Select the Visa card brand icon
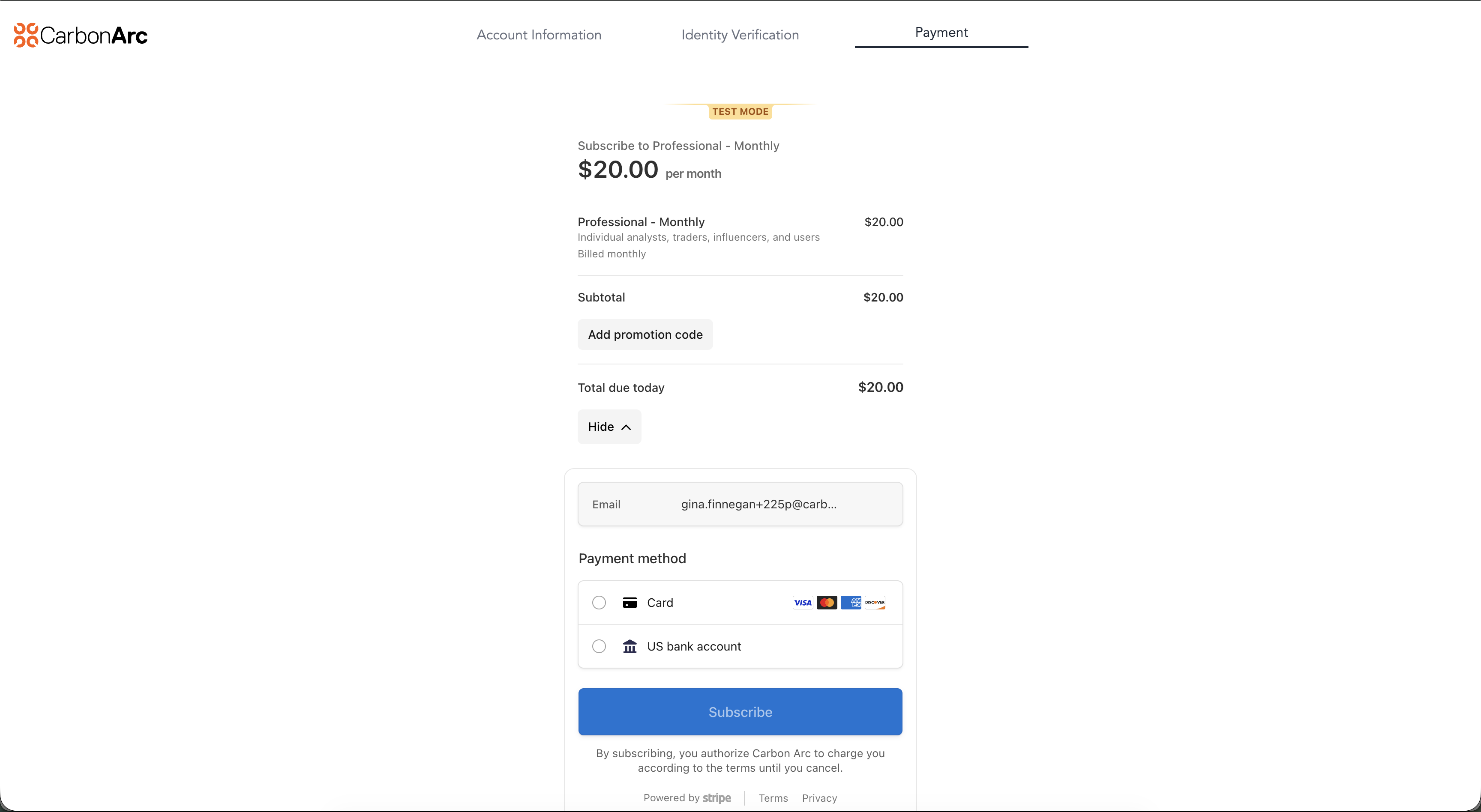 tap(802, 602)
